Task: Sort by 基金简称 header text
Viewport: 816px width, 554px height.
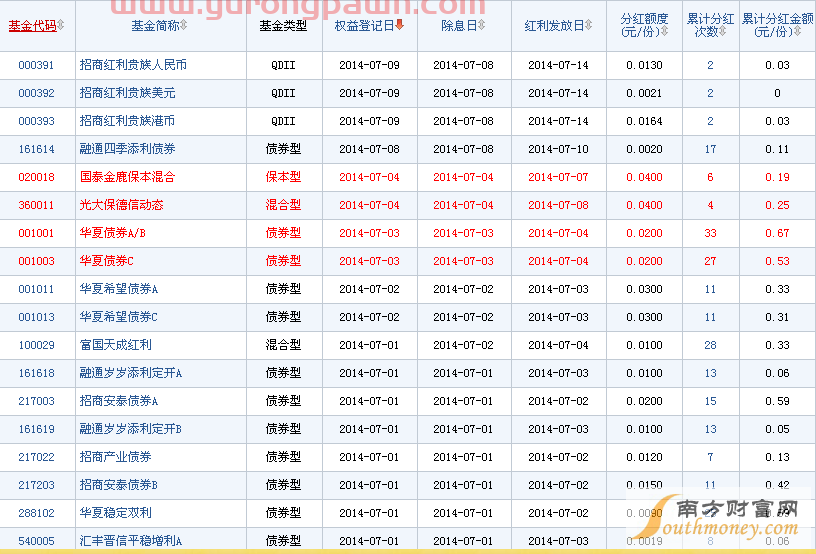Action: click(155, 25)
